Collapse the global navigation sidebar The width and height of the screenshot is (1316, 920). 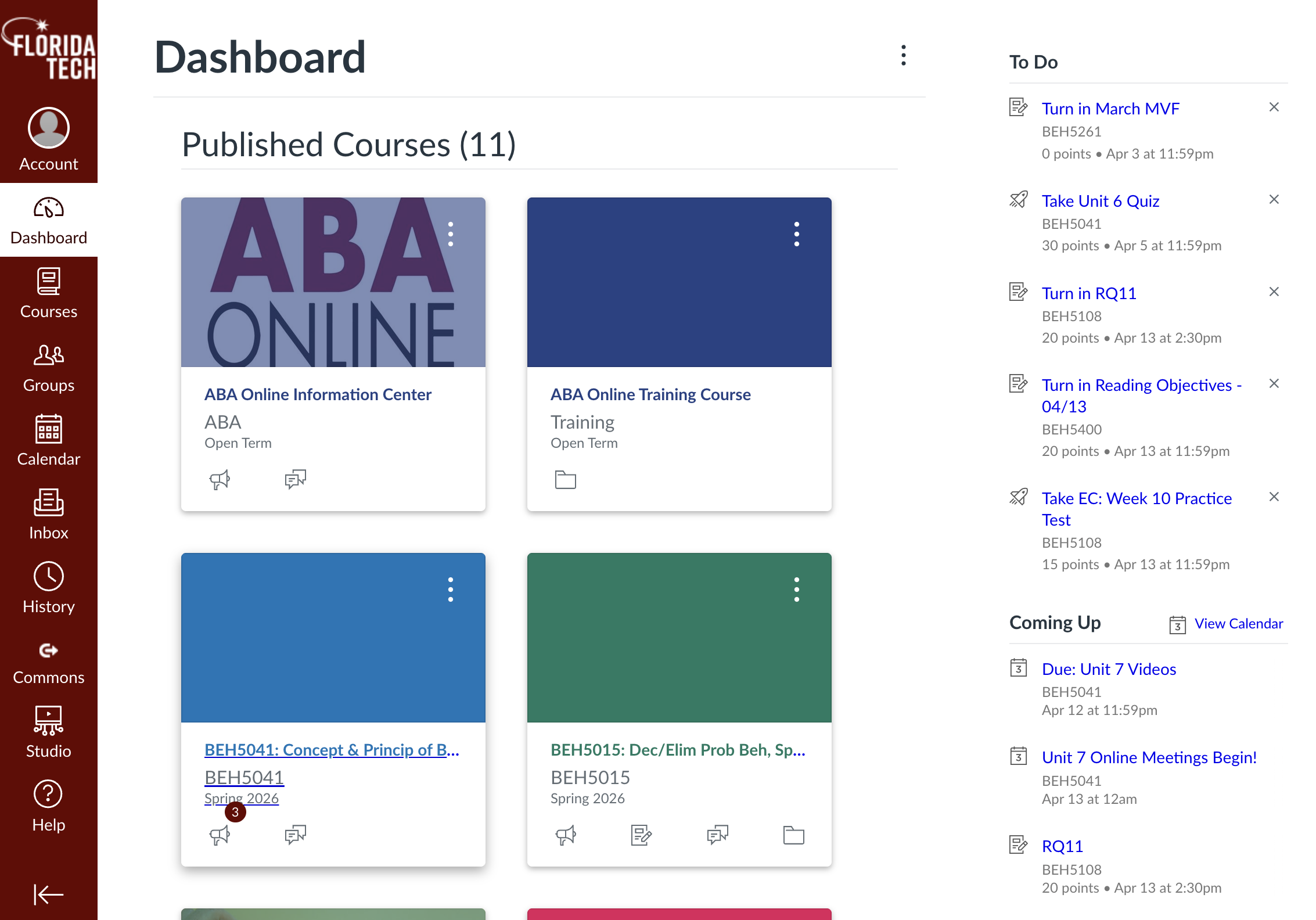[49, 894]
